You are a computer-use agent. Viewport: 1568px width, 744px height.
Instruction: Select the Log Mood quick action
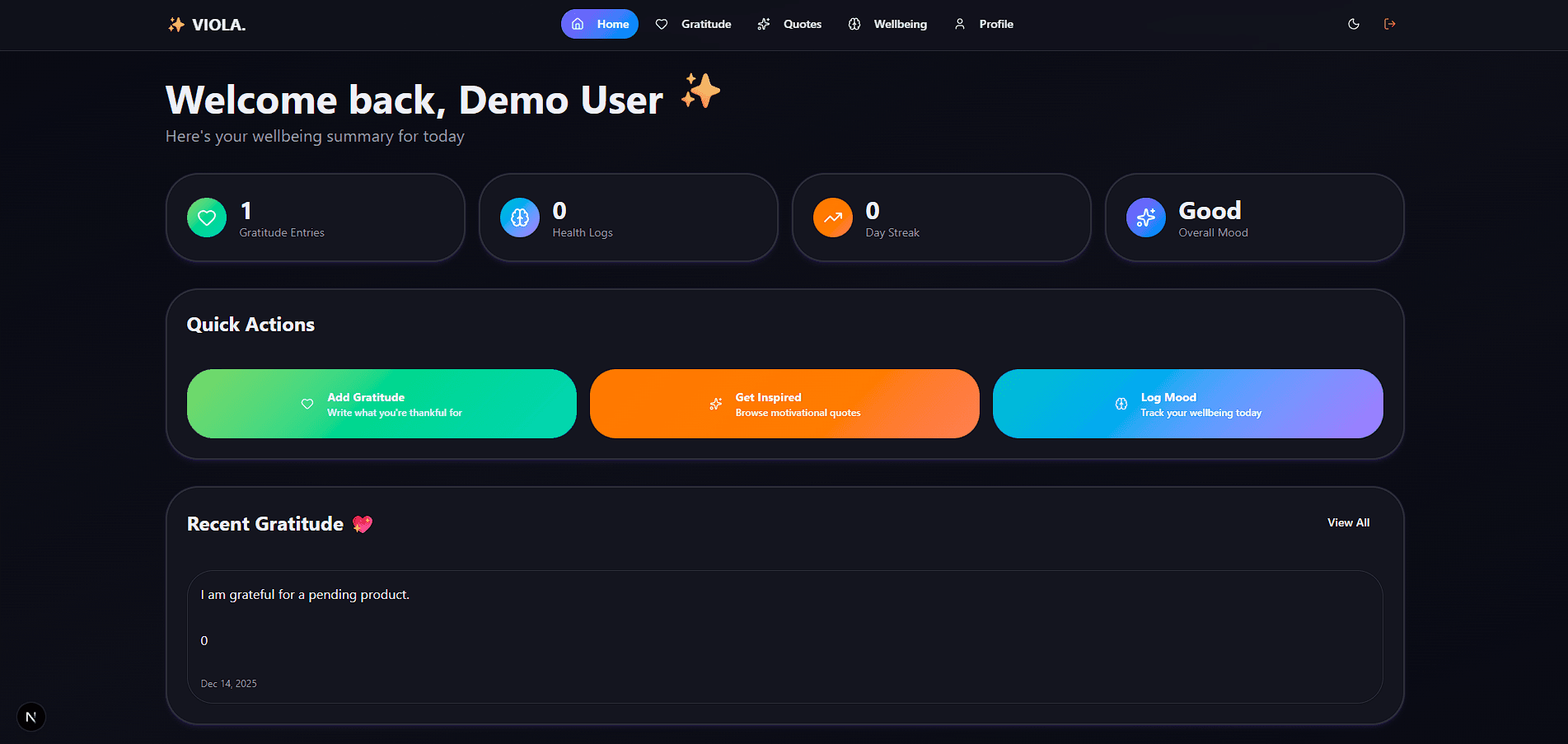1187,404
